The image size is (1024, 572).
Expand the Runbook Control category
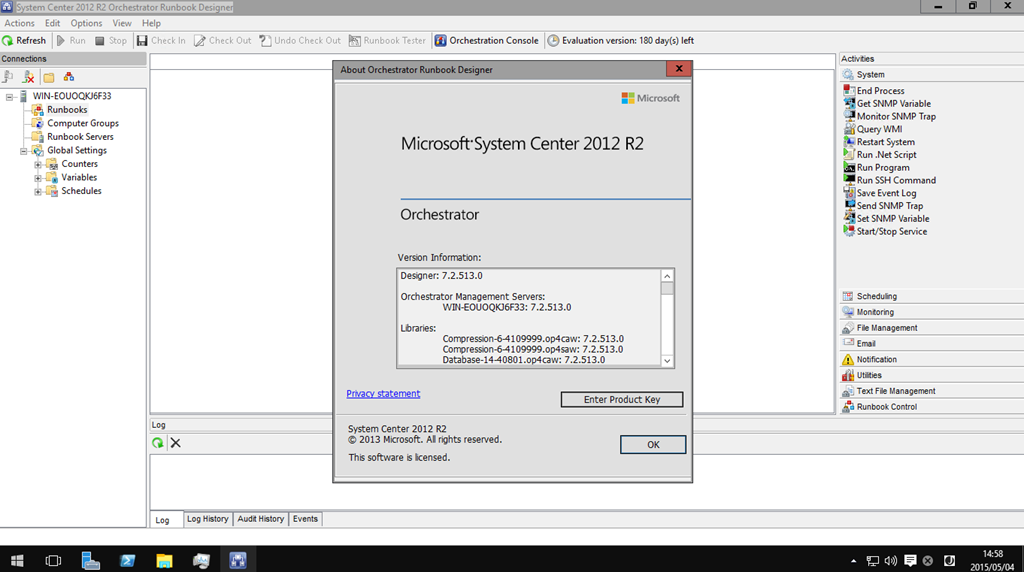[931, 406]
